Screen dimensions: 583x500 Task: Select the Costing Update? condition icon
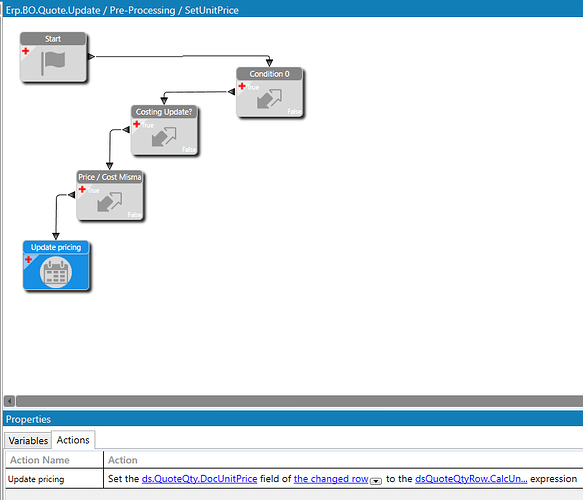[x=164, y=137]
